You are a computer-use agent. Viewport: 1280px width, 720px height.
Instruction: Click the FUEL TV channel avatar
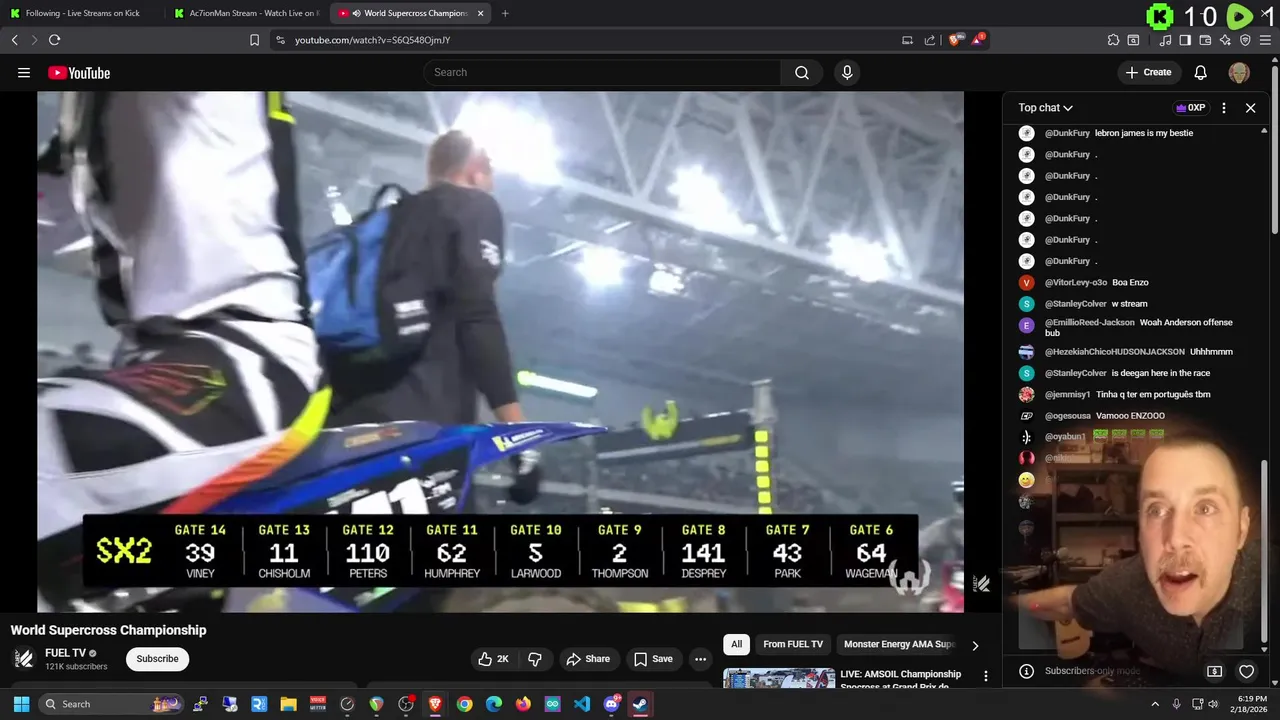pyautogui.click(x=24, y=659)
